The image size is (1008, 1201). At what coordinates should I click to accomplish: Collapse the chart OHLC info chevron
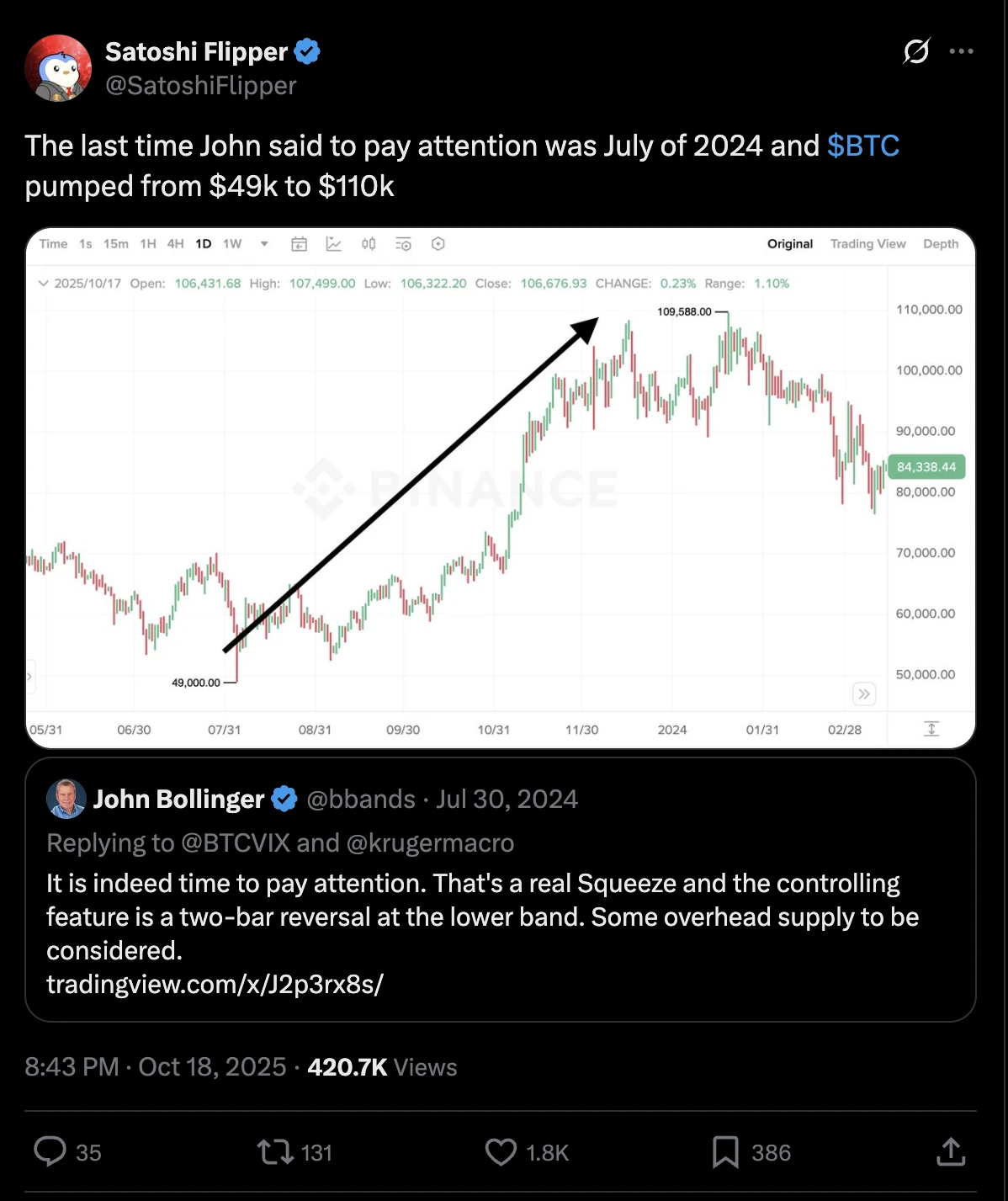pos(44,284)
